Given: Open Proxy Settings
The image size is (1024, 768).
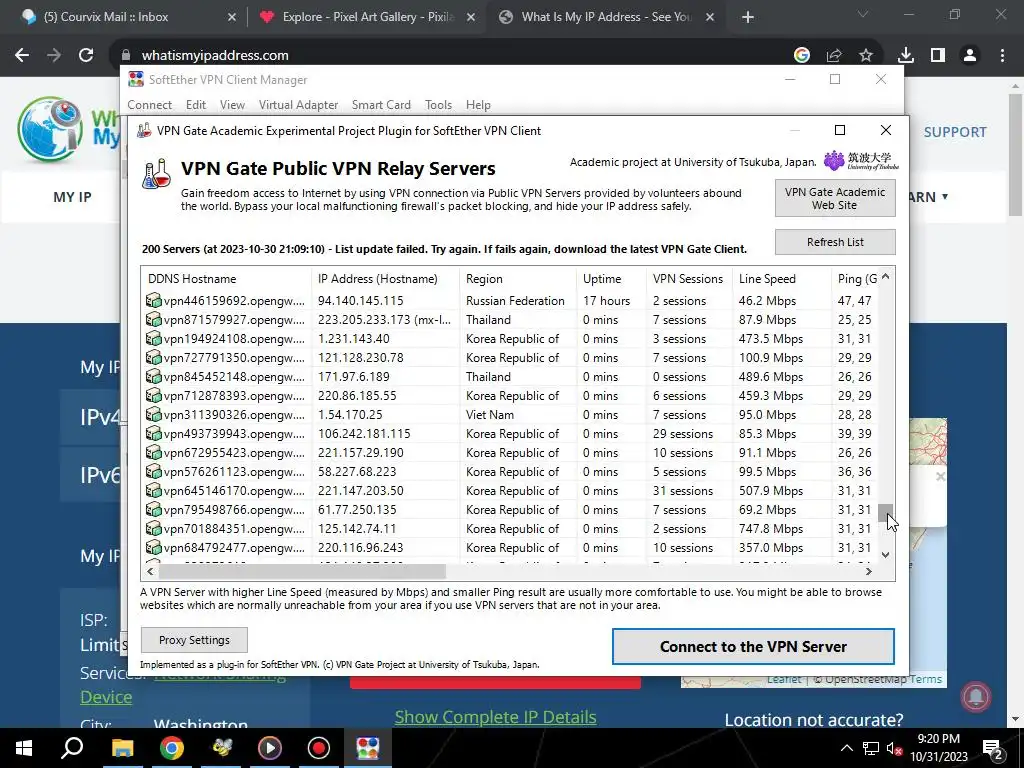Looking at the screenshot, I should (194, 640).
